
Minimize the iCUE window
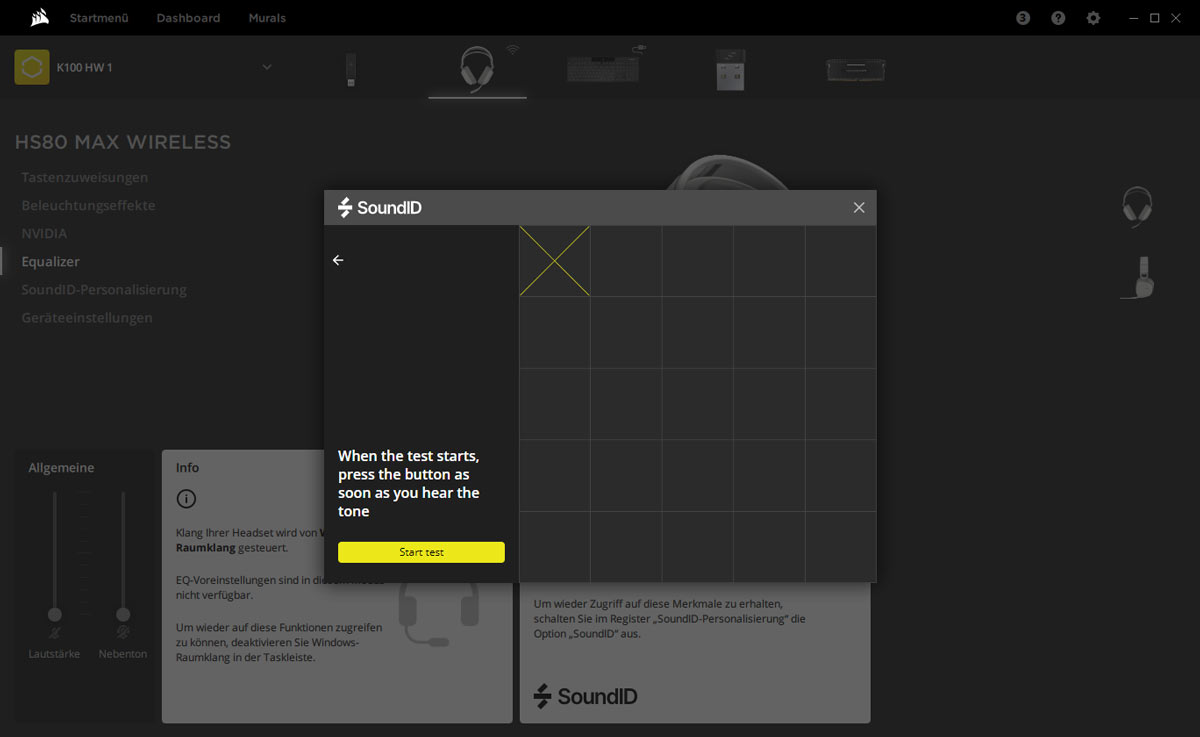pos(1133,18)
